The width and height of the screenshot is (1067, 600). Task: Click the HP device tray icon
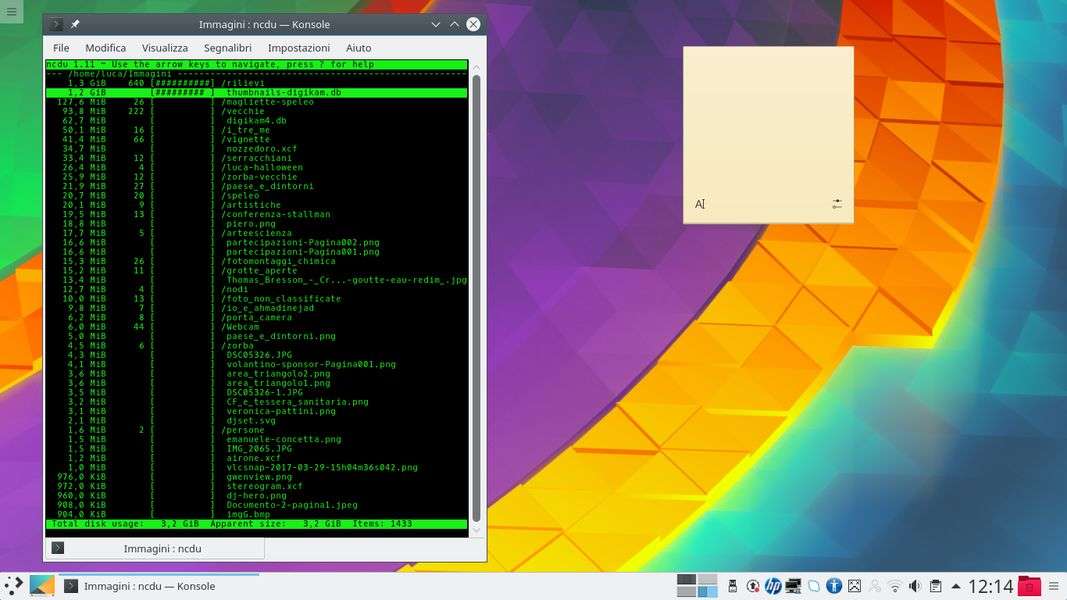point(772,586)
